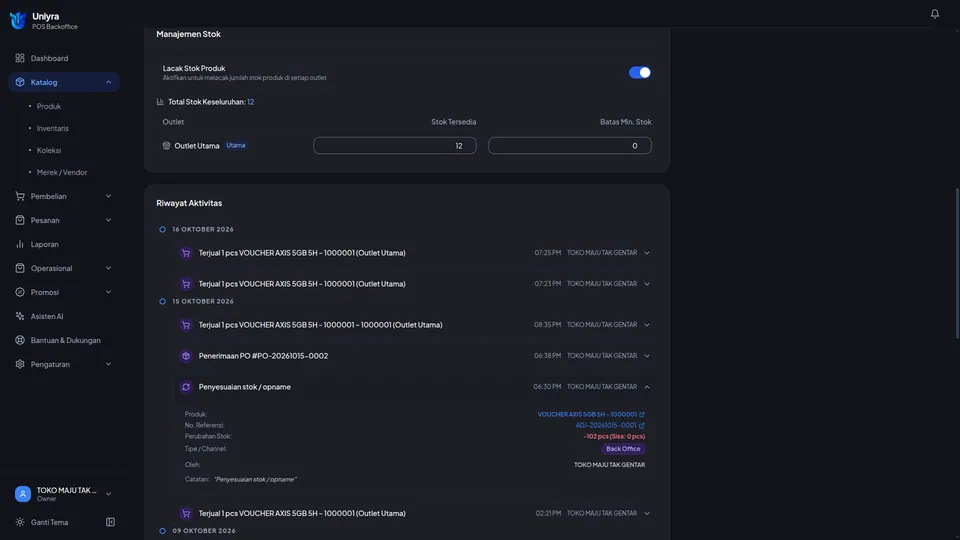Collapse sidebar using panel icon

click(x=110, y=522)
